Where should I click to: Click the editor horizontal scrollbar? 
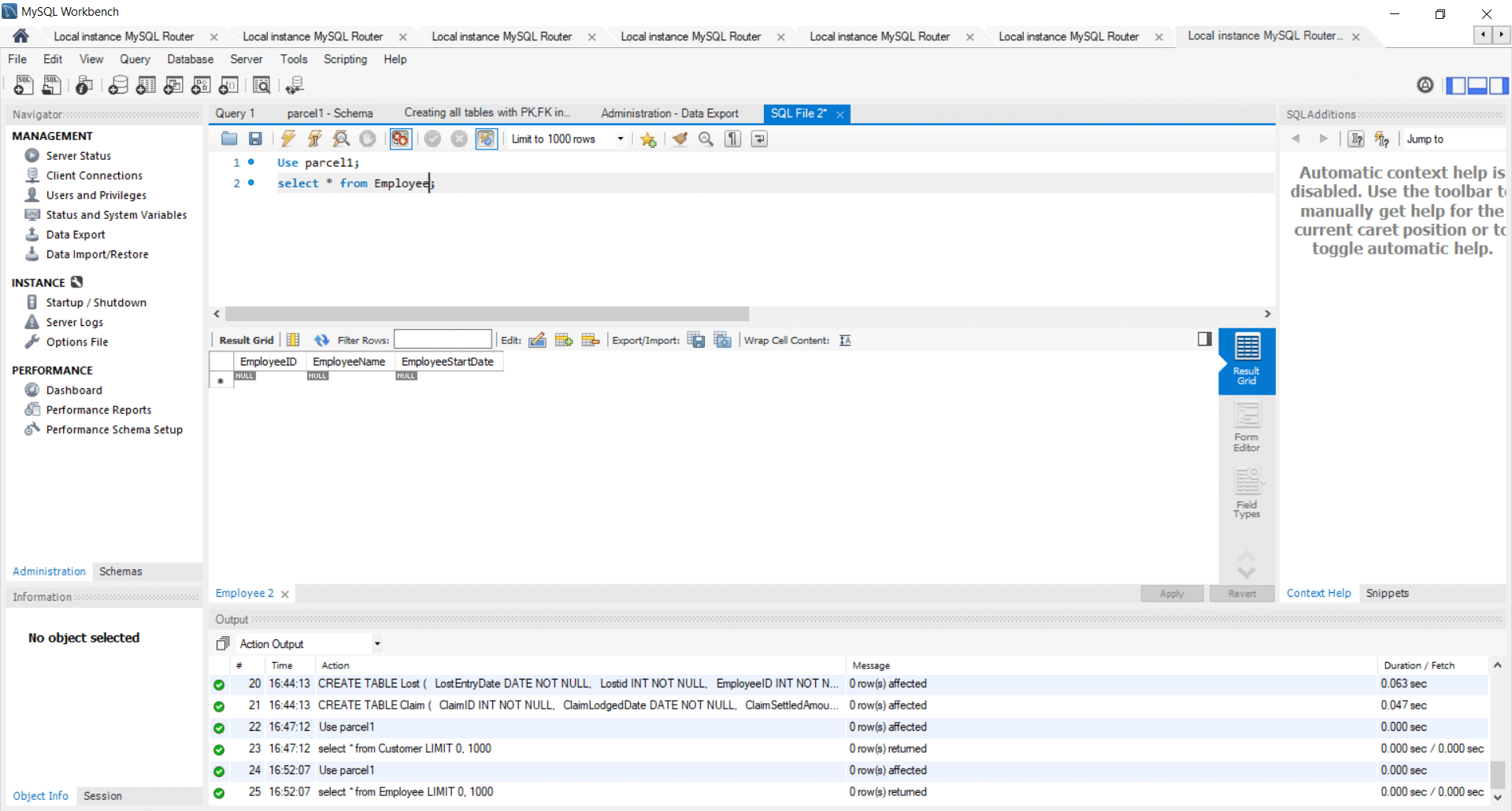tap(487, 313)
